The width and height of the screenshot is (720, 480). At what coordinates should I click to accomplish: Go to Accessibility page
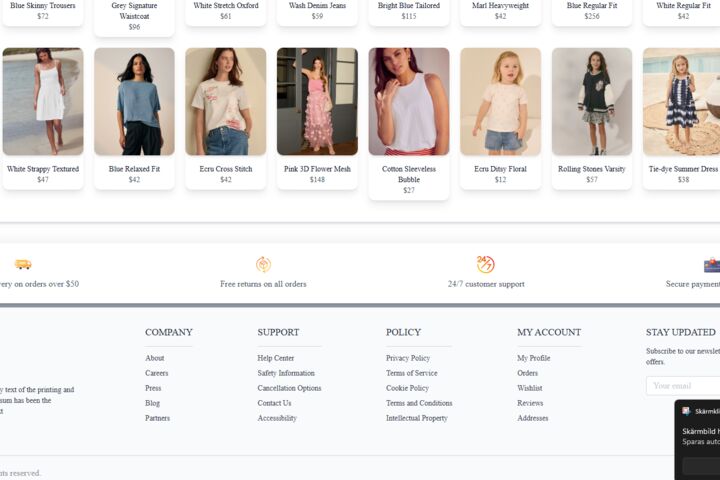pyautogui.click(x=277, y=418)
